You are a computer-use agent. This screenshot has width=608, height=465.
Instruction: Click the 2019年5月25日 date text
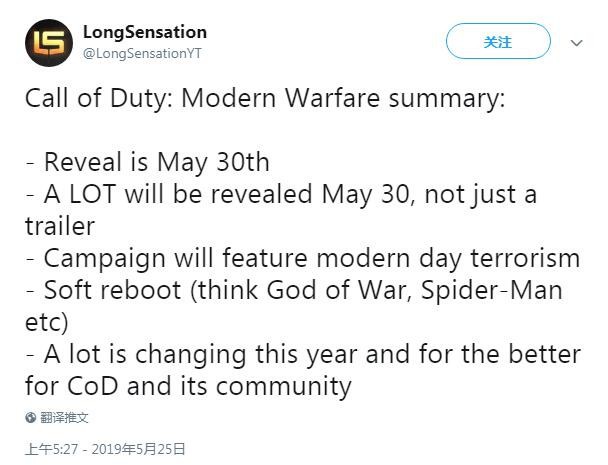(140, 449)
